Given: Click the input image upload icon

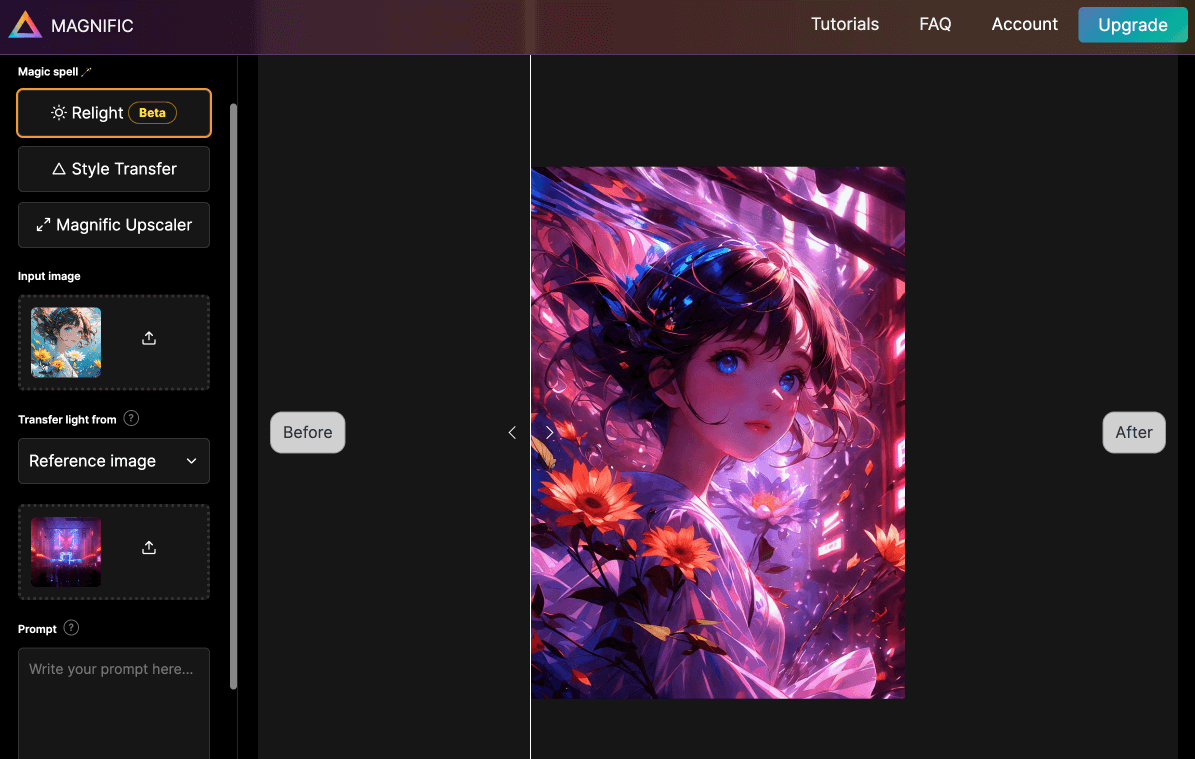Looking at the screenshot, I should (x=149, y=339).
